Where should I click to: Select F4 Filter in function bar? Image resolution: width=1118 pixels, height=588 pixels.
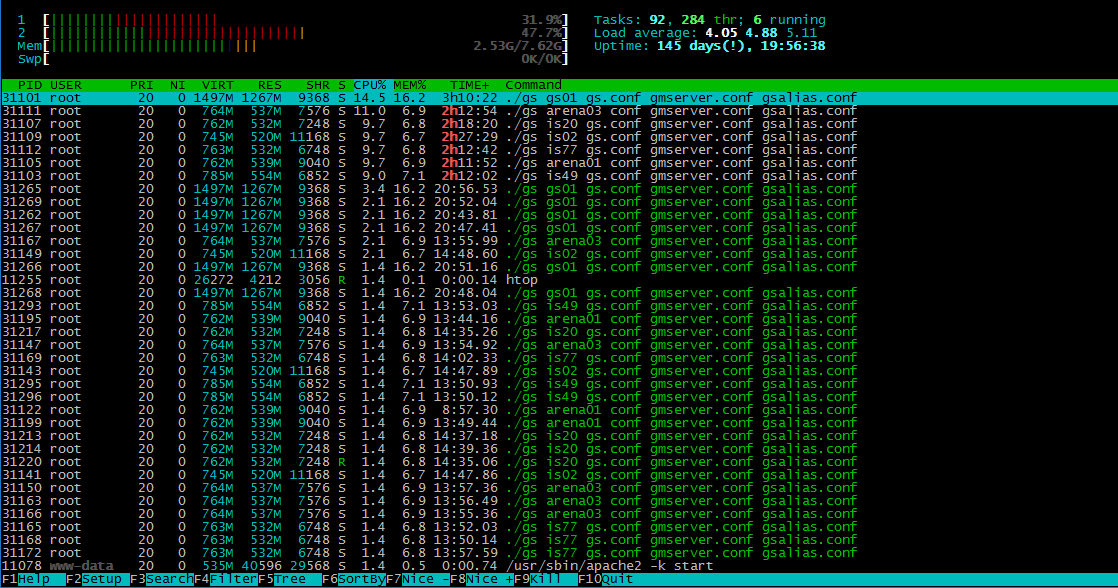[226, 579]
